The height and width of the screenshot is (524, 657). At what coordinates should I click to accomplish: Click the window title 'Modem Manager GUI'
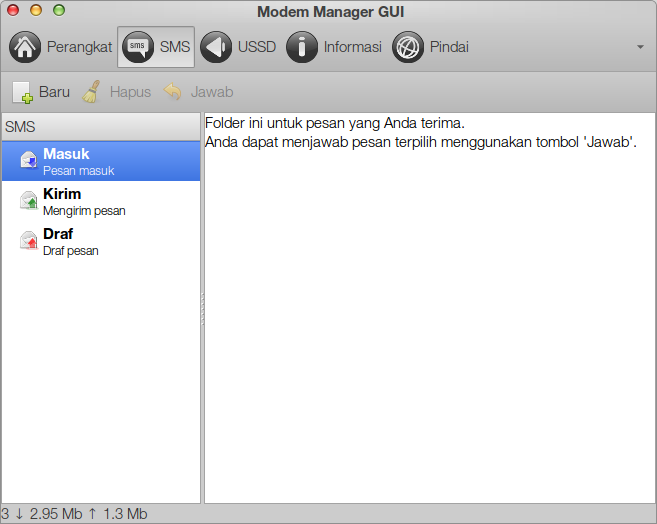331,12
